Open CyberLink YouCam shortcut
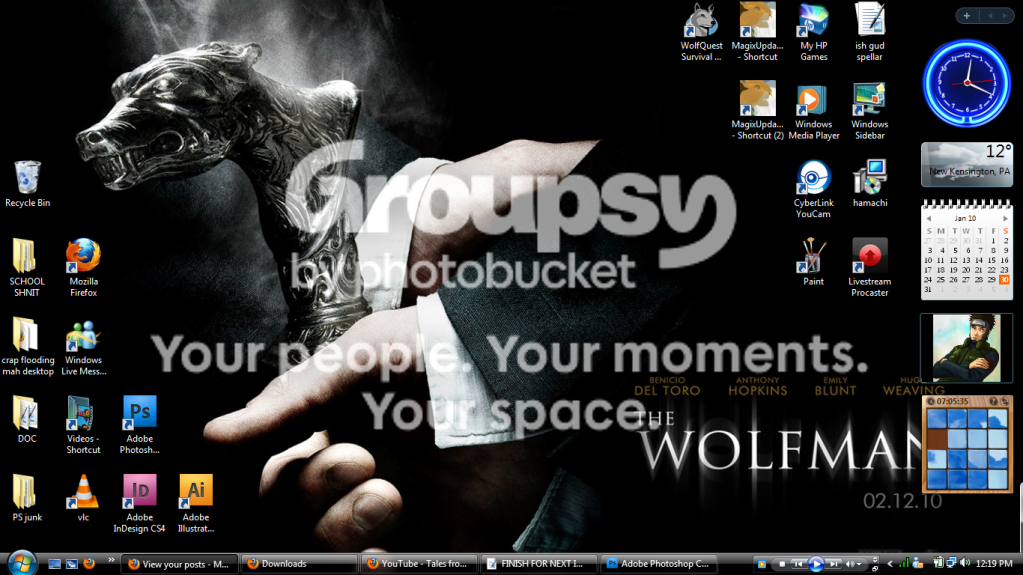The width and height of the screenshot is (1023, 575). pyautogui.click(x=814, y=189)
